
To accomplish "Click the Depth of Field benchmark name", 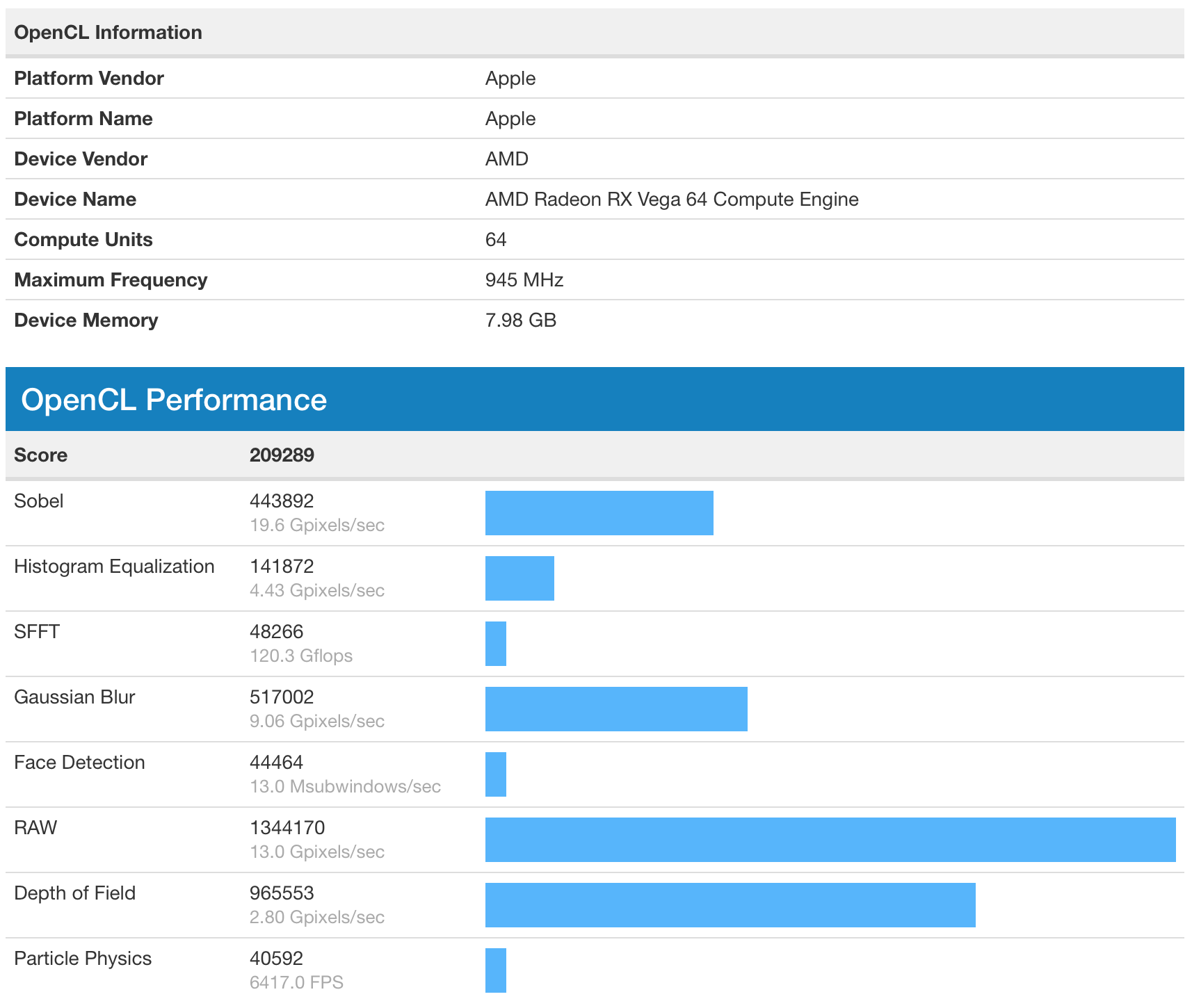I will coord(75,893).
